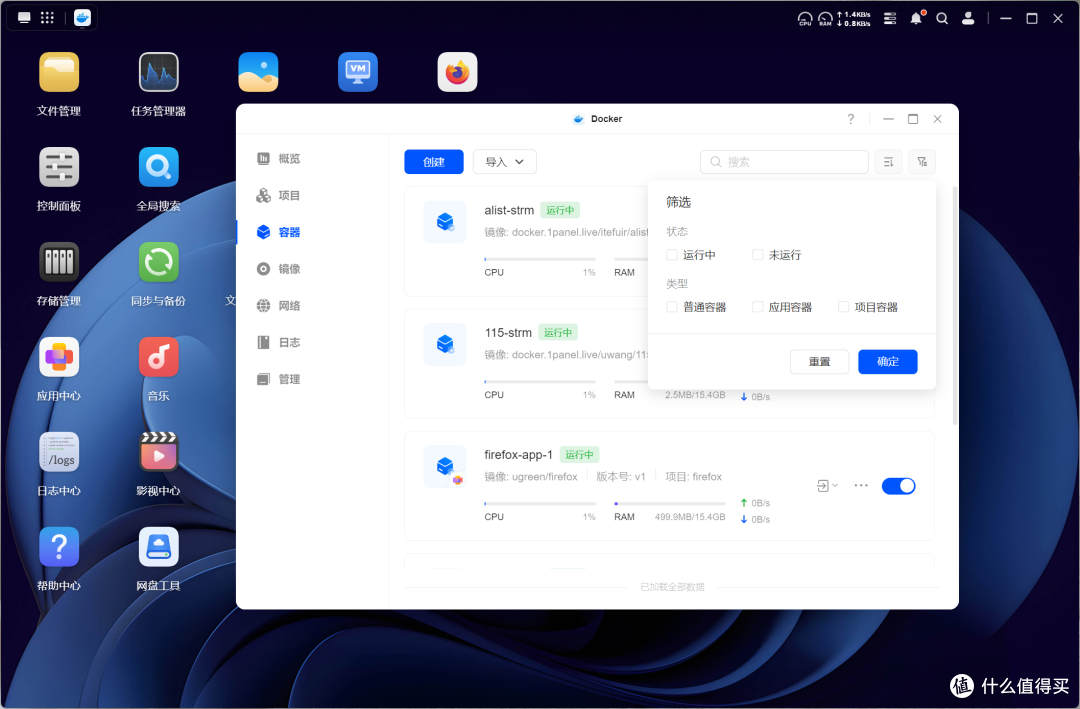Select 容器 in the sidebar

279,232
